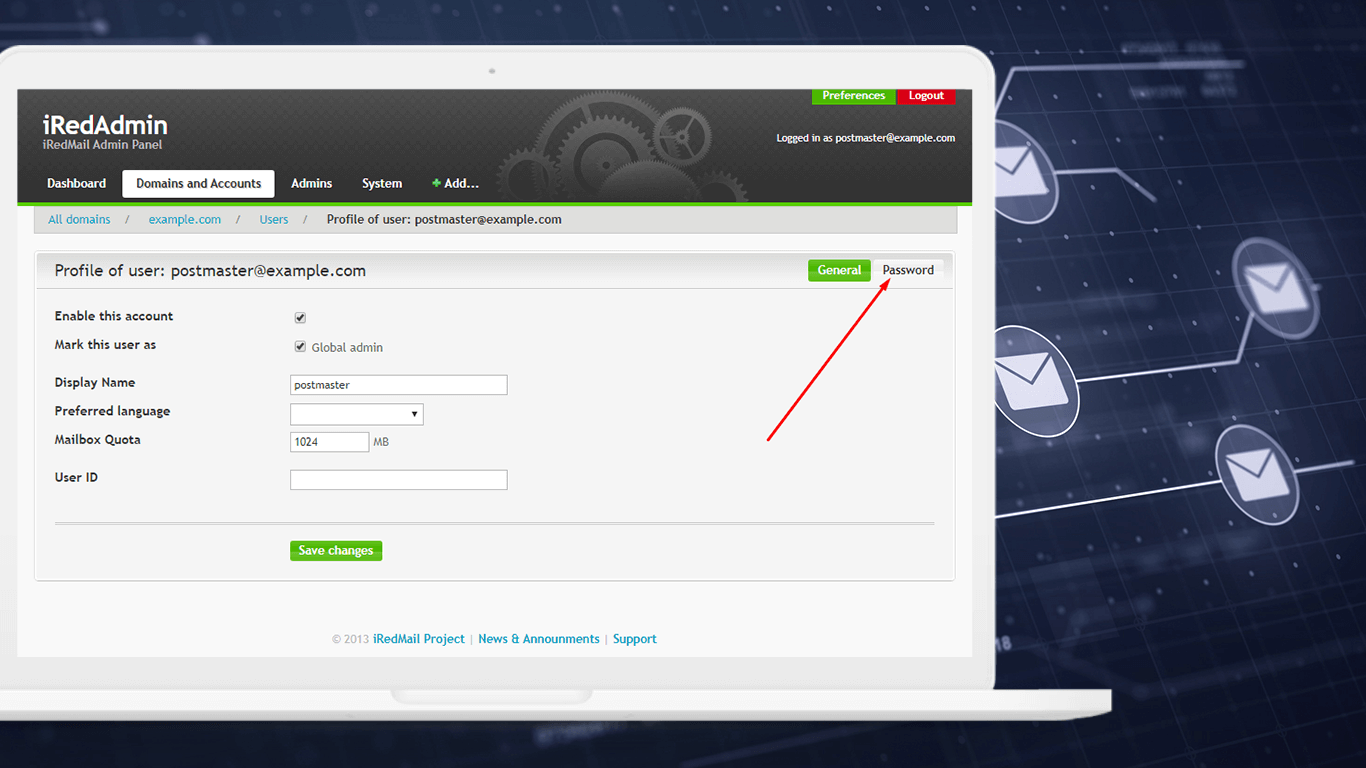The width and height of the screenshot is (1366, 768).
Task: Click the green plus icon beside Add
Action: [x=436, y=184]
